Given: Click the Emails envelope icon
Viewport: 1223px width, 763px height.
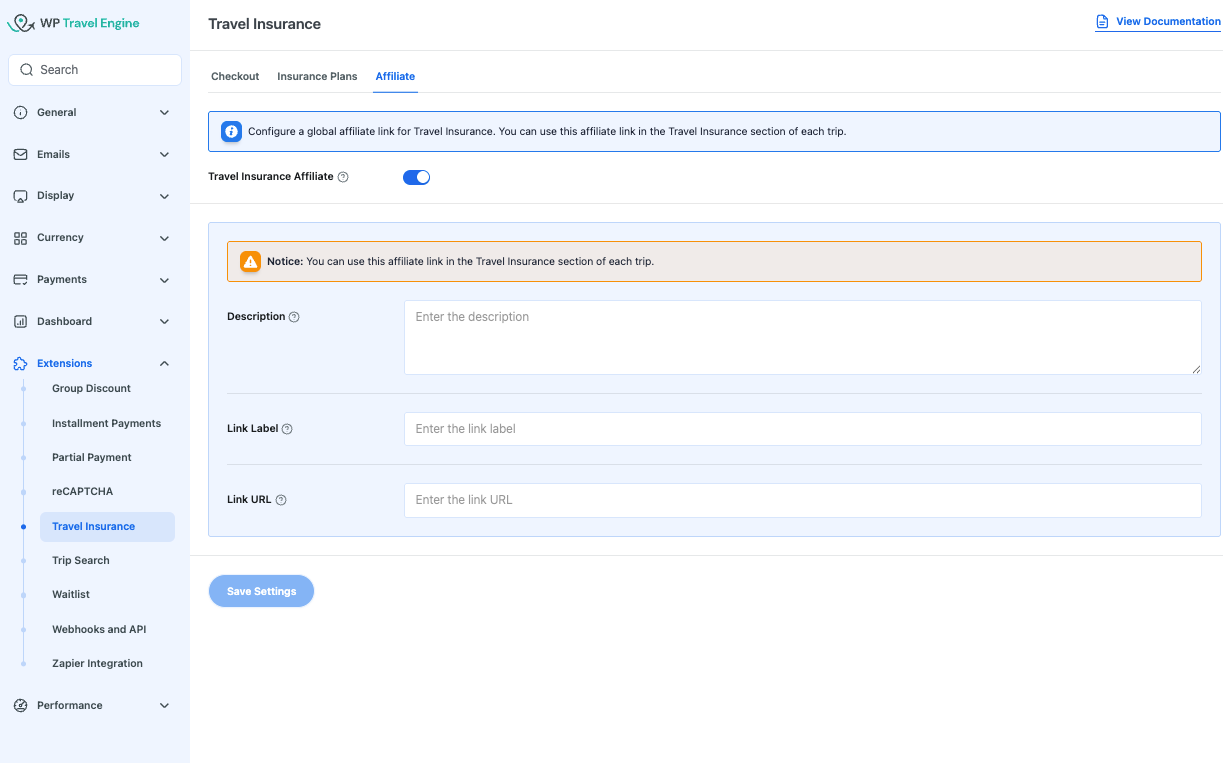Looking at the screenshot, I should pyautogui.click(x=20, y=155).
